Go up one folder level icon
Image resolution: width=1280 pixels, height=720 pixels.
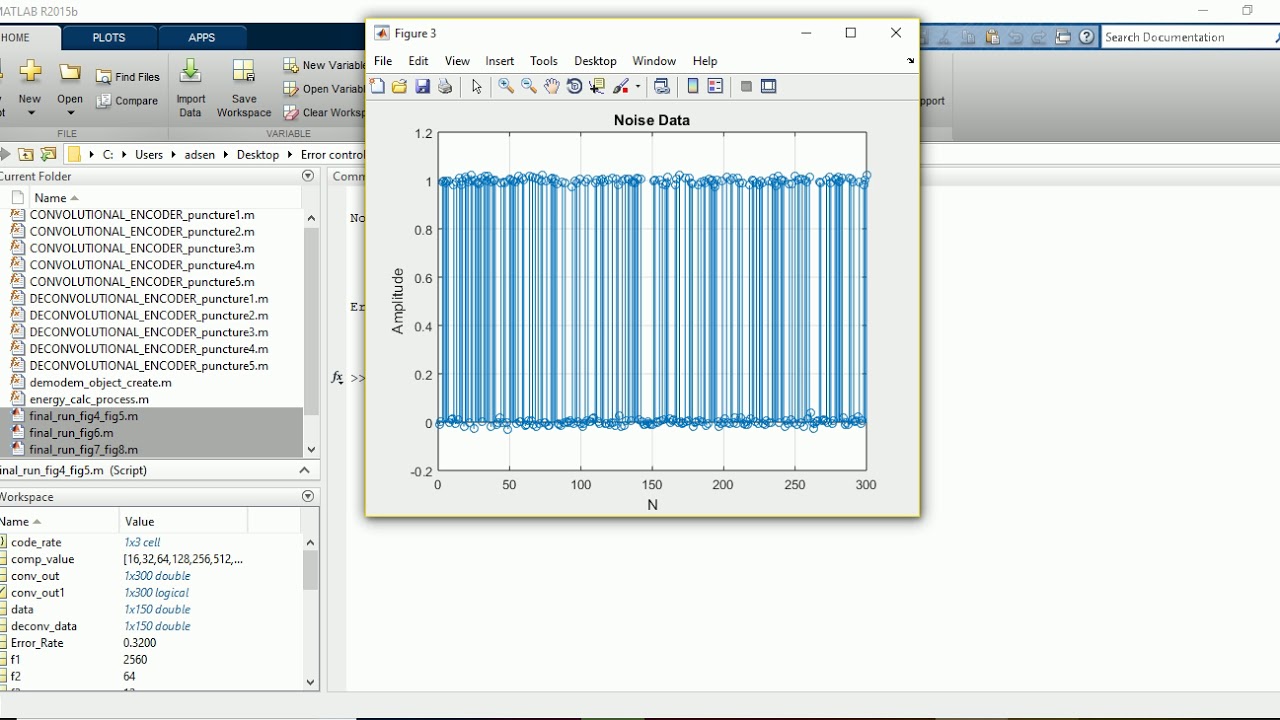point(25,154)
